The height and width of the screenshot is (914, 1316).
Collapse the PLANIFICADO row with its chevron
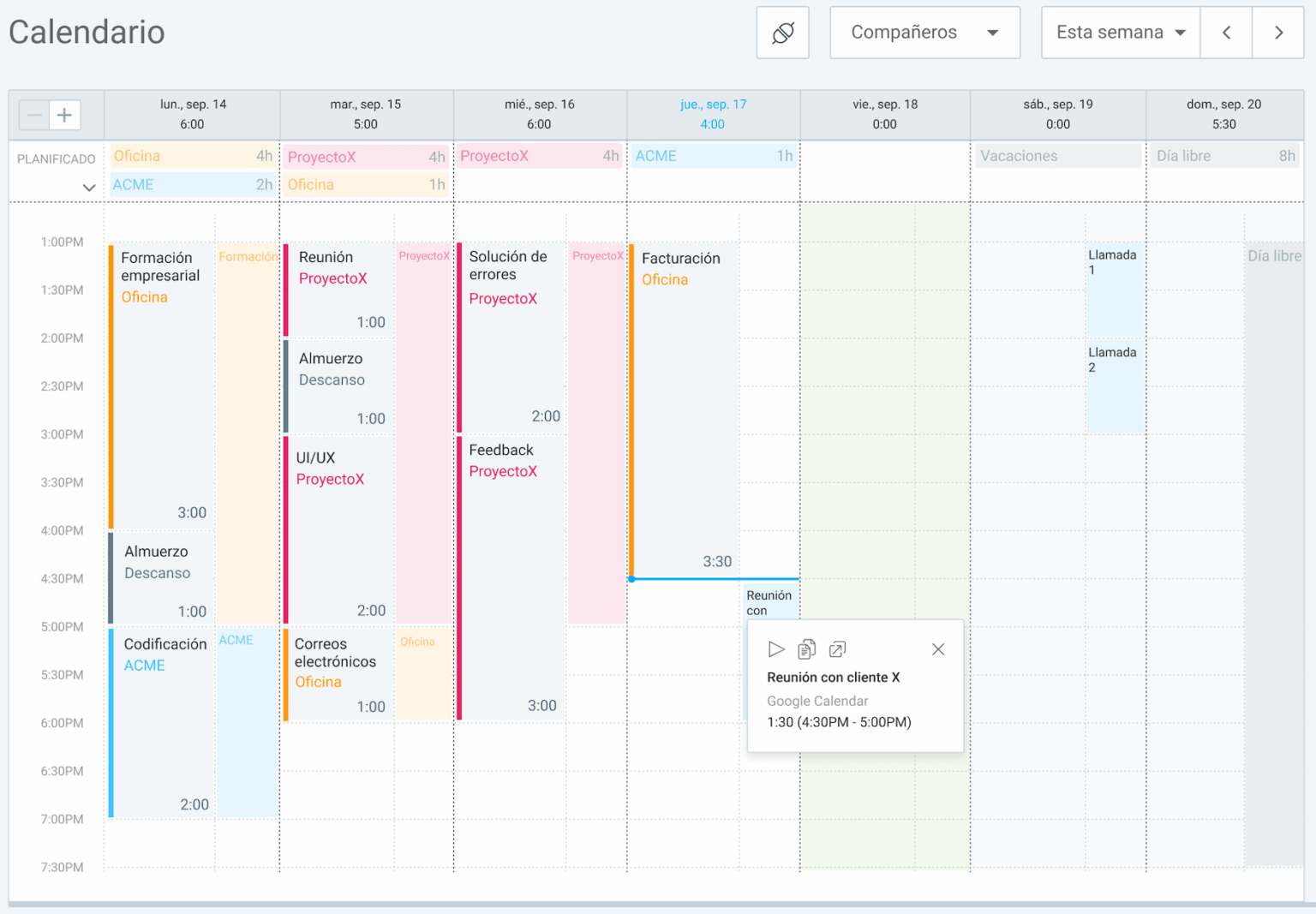(x=88, y=187)
